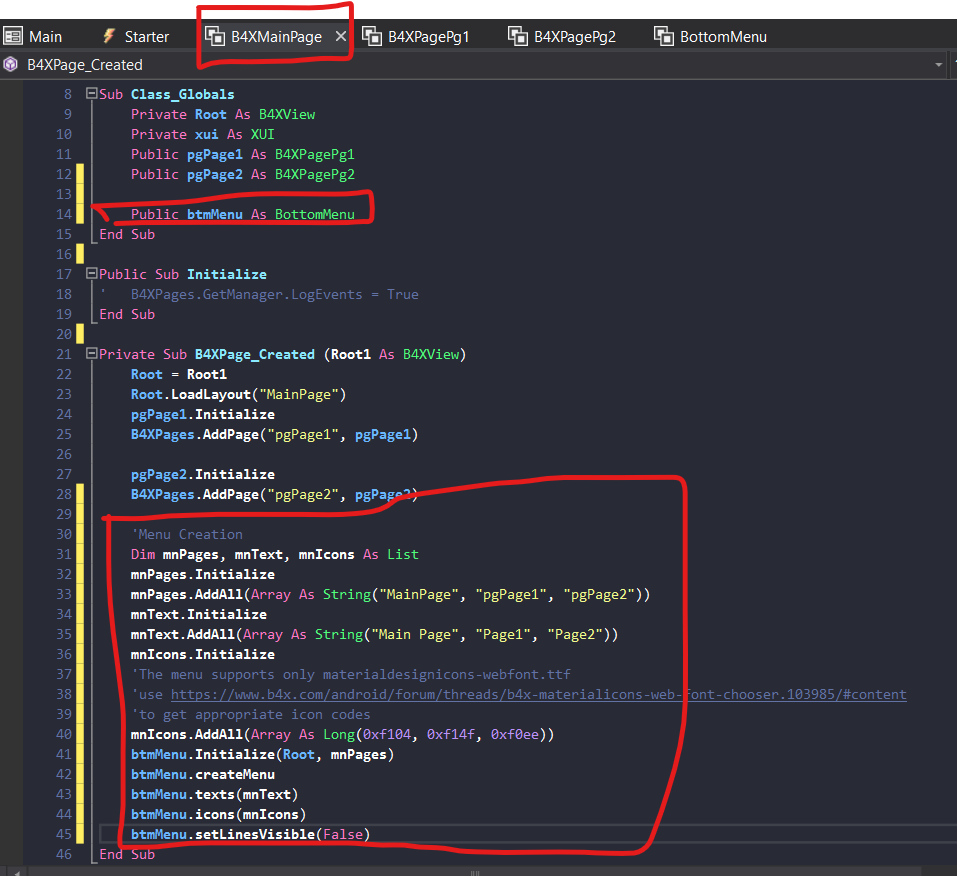Click the class icon on BottomMenu tab
This screenshot has height=876, width=957.
[664, 37]
